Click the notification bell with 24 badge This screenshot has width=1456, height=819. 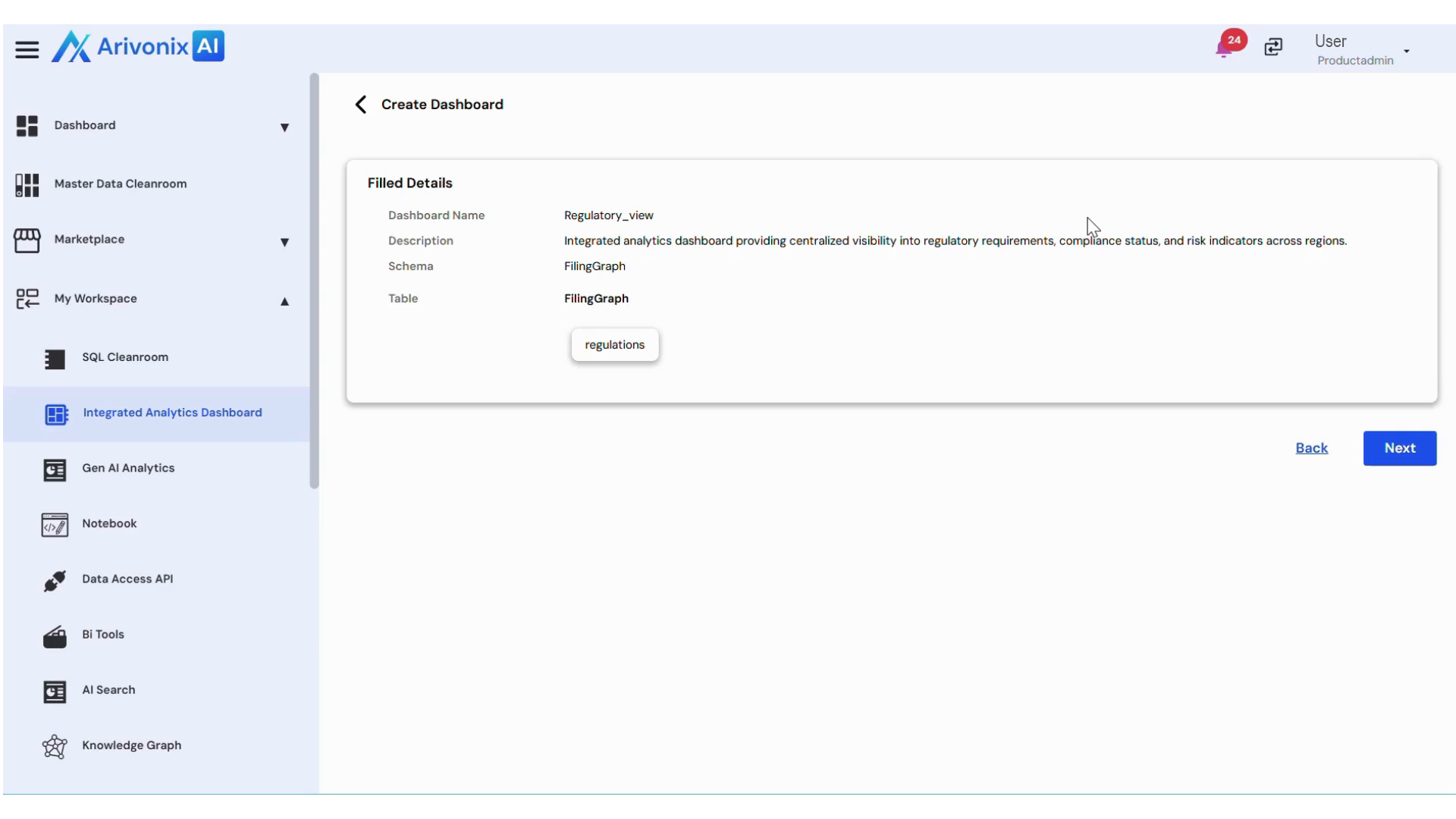[1224, 48]
